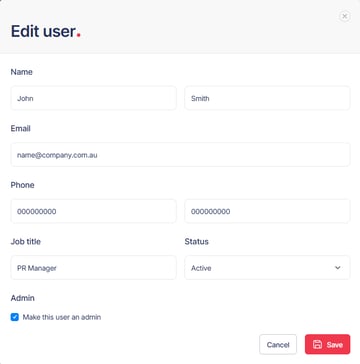Image resolution: width=360 pixels, height=364 pixels.
Task: Click into the Email address field
Action: pos(180,155)
